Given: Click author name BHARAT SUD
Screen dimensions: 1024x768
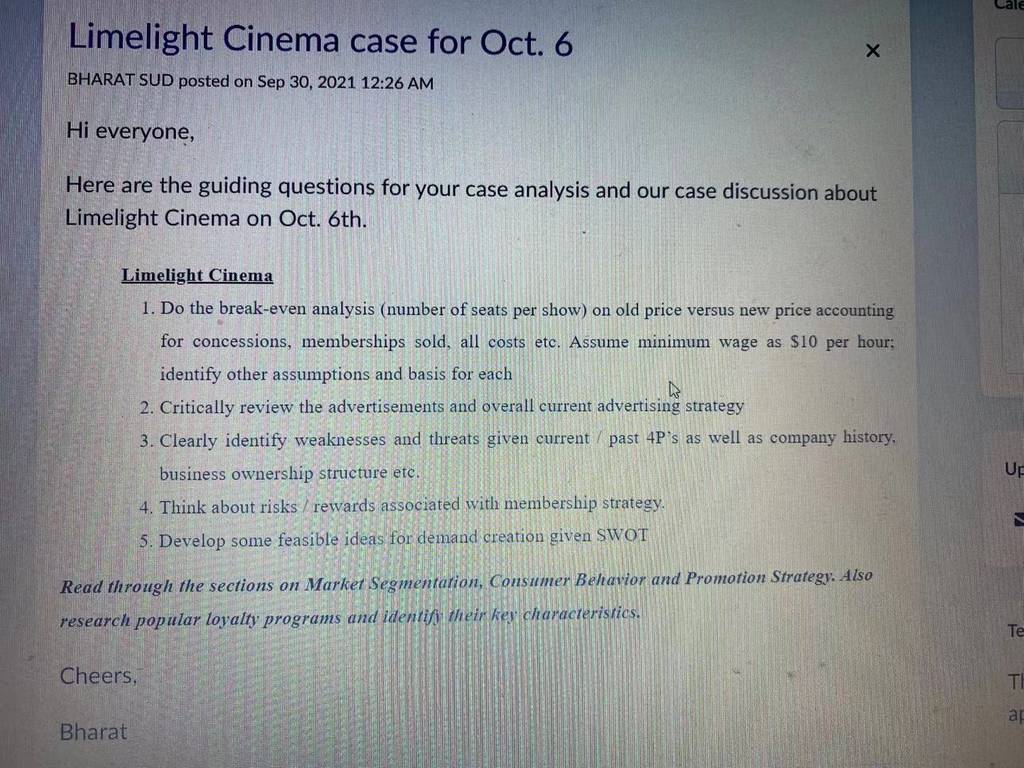Looking at the screenshot, I should 120,80.
